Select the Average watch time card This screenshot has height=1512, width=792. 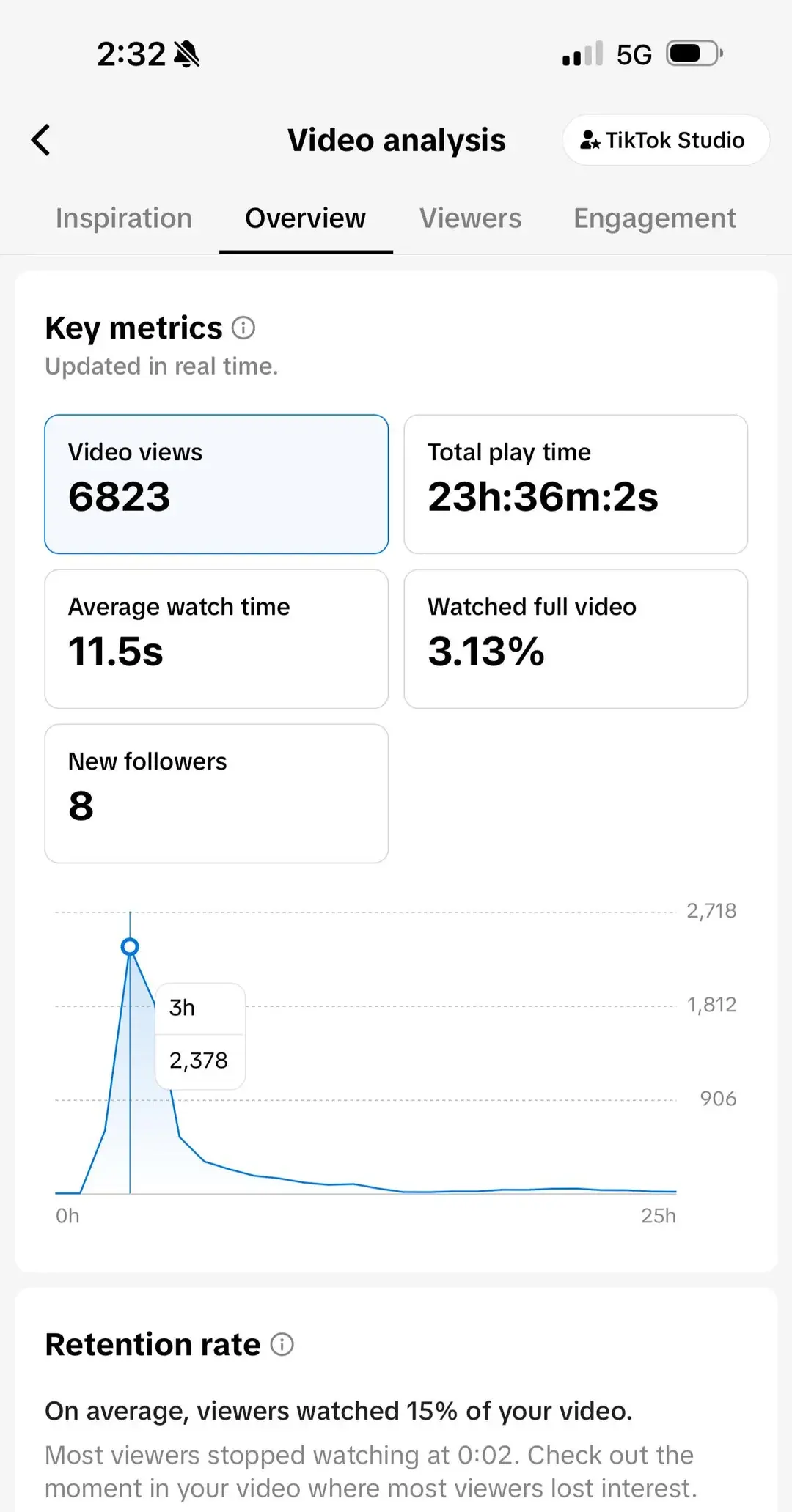tap(216, 638)
